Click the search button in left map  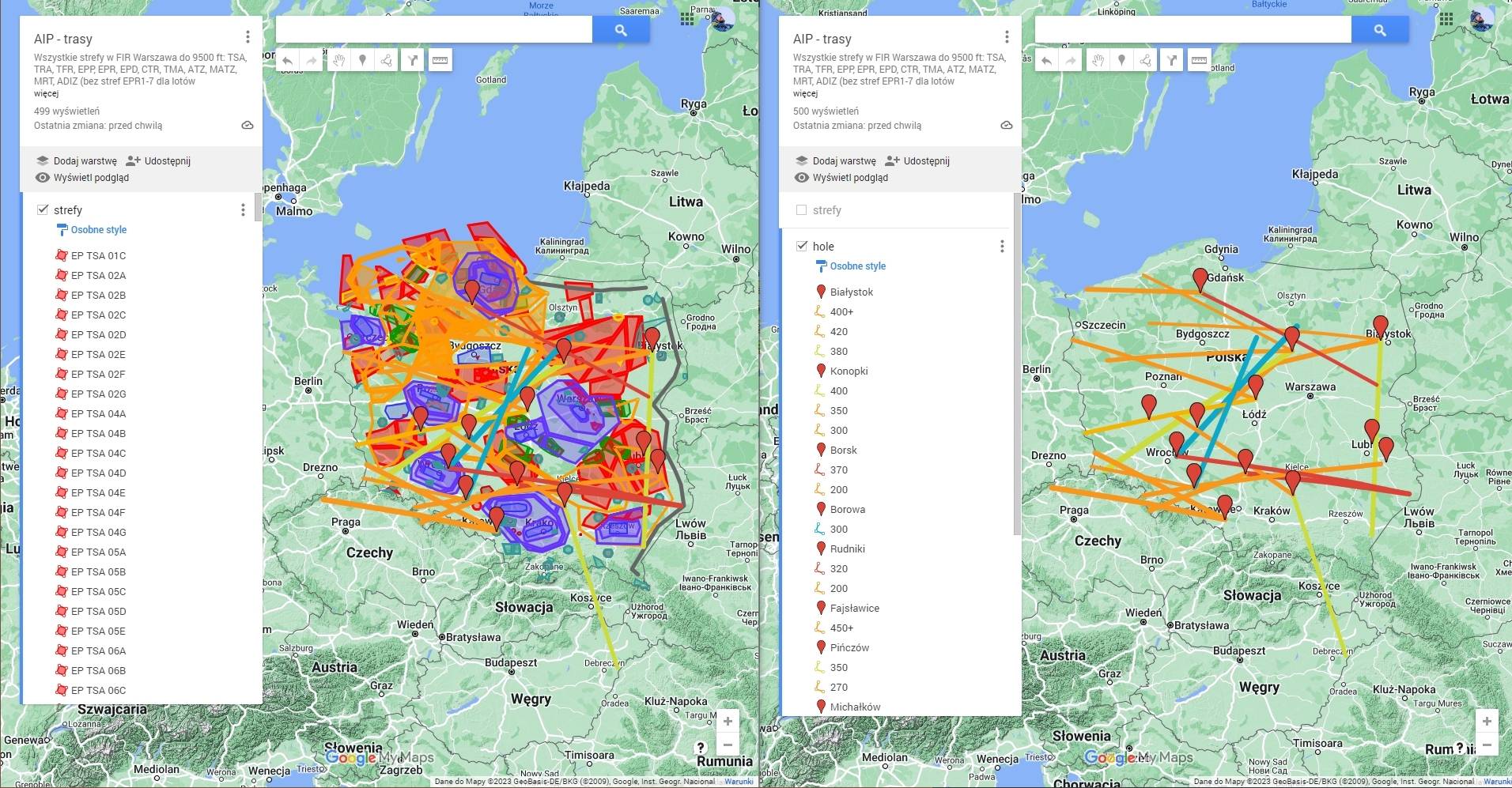(621, 30)
